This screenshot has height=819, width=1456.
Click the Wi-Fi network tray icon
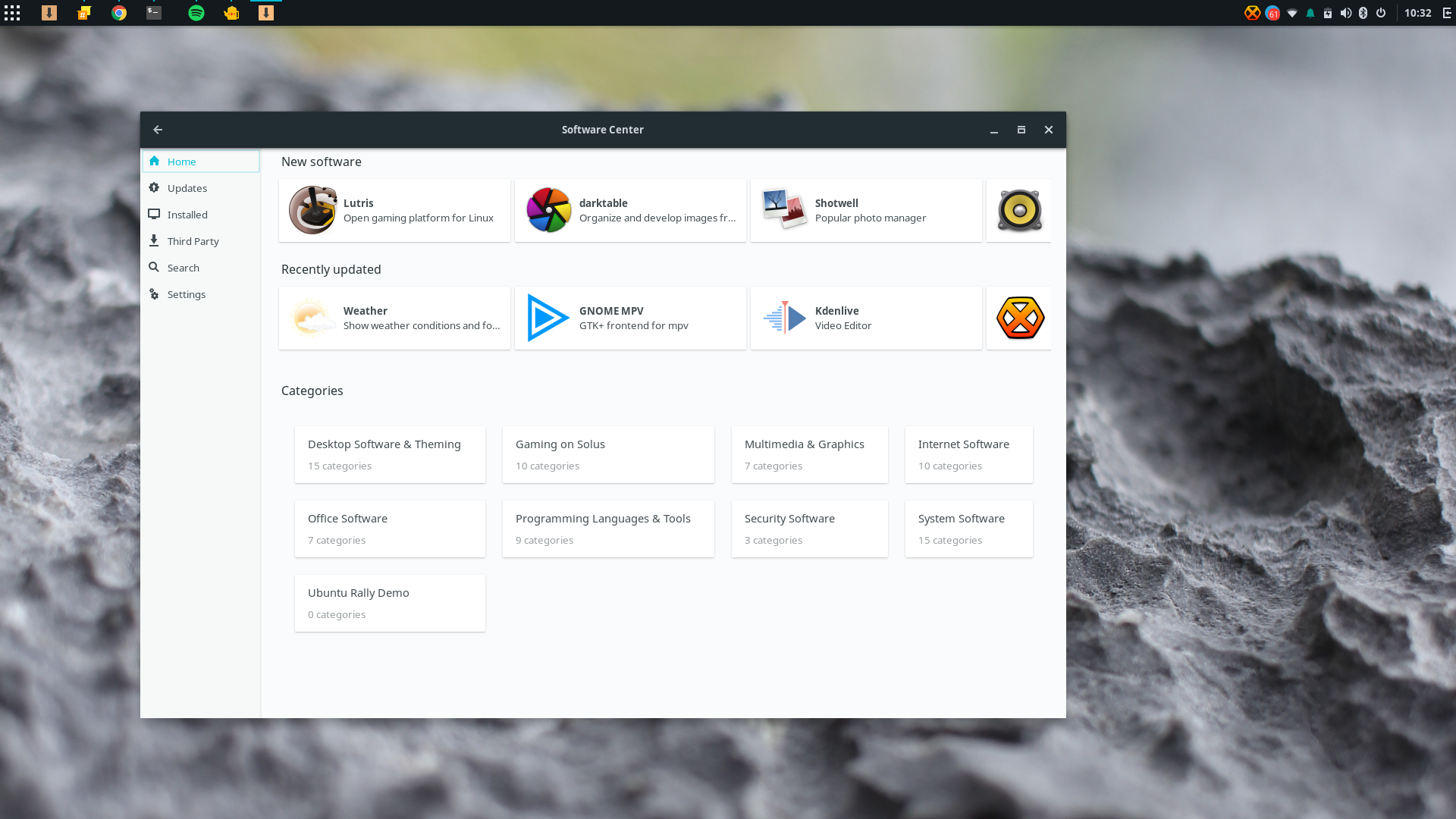click(x=1292, y=13)
